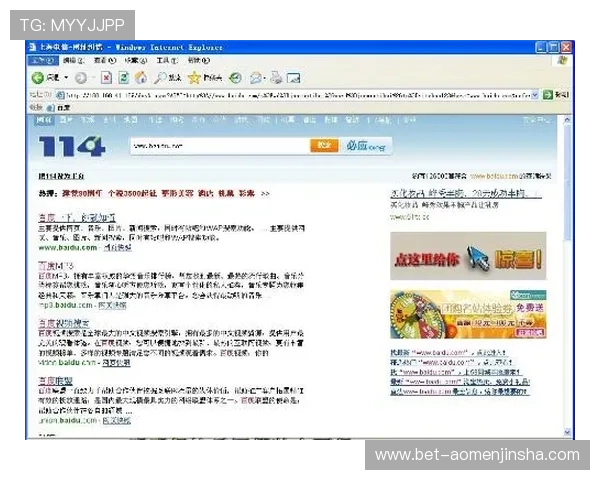Click the top right sponsored text ad headline
The width and height of the screenshot is (600, 480).
coord(466,193)
